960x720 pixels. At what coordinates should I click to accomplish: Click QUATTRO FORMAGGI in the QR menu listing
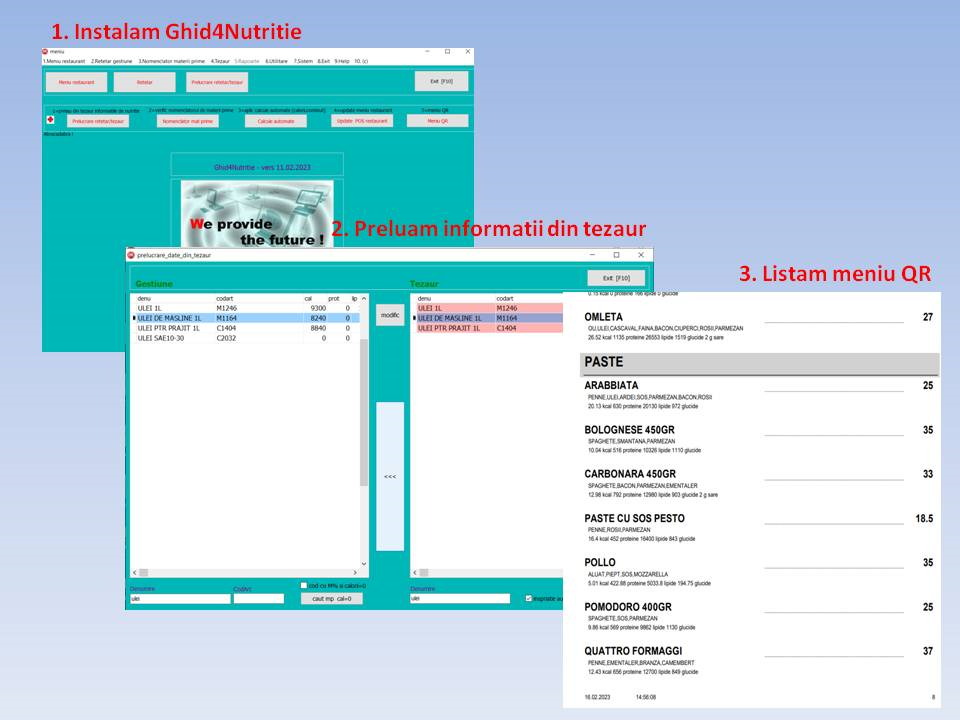tap(633, 651)
